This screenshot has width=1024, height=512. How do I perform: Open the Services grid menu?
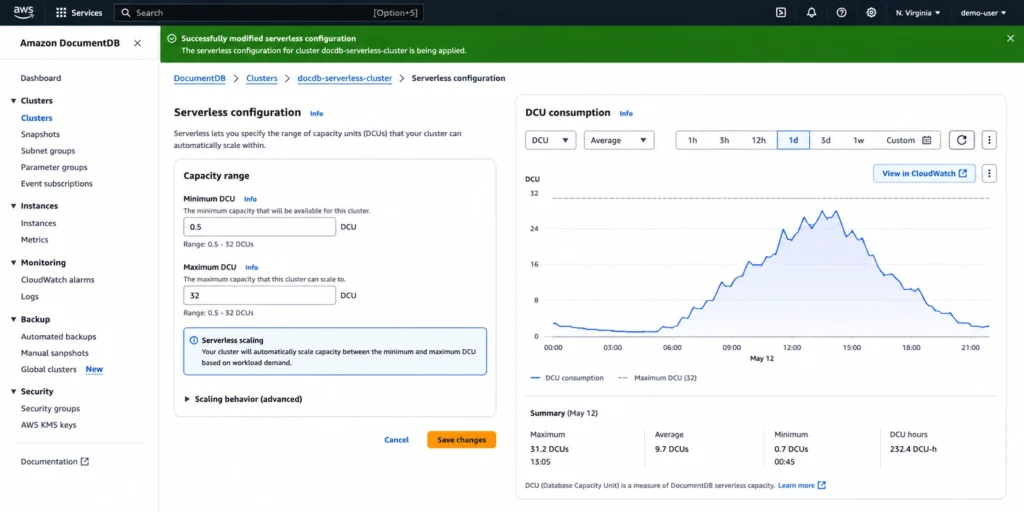coord(79,12)
